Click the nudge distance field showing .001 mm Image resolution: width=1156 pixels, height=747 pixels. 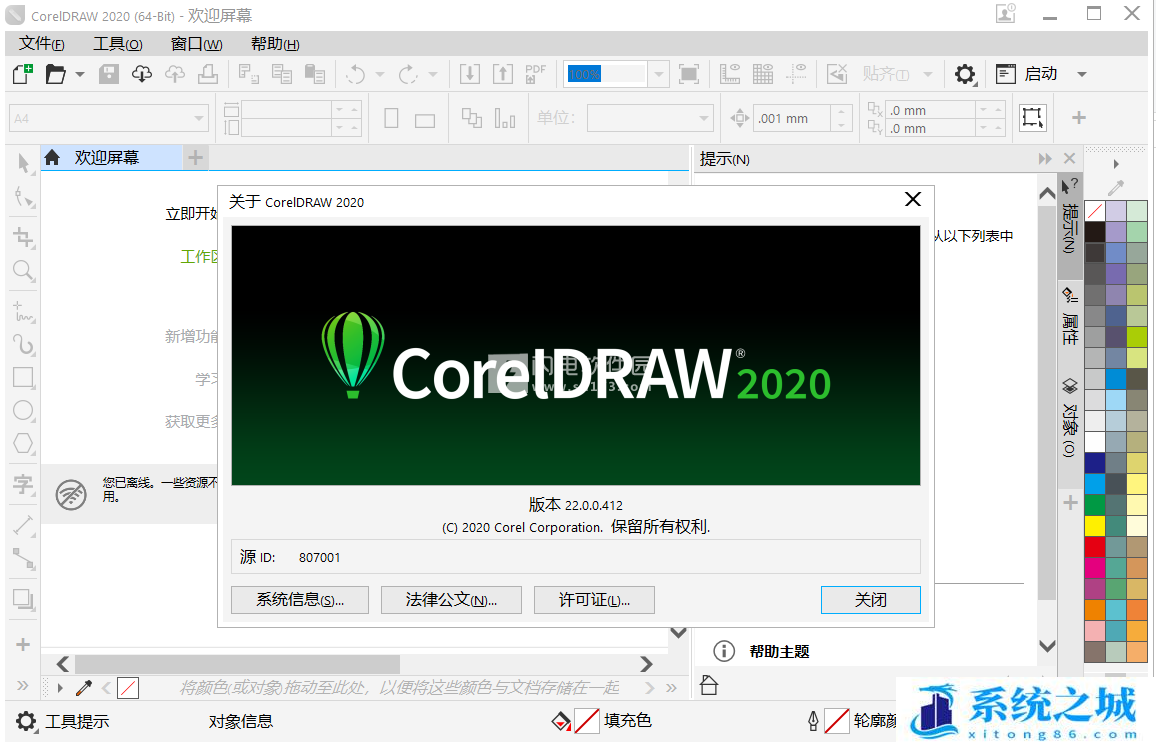(x=793, y=119)
